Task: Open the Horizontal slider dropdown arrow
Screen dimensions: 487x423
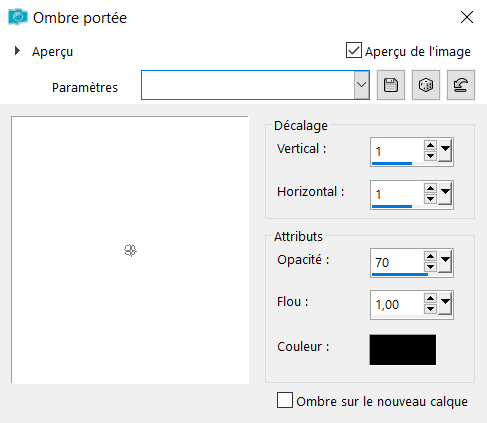Action: pyautogui.click(x=446, y=194)
